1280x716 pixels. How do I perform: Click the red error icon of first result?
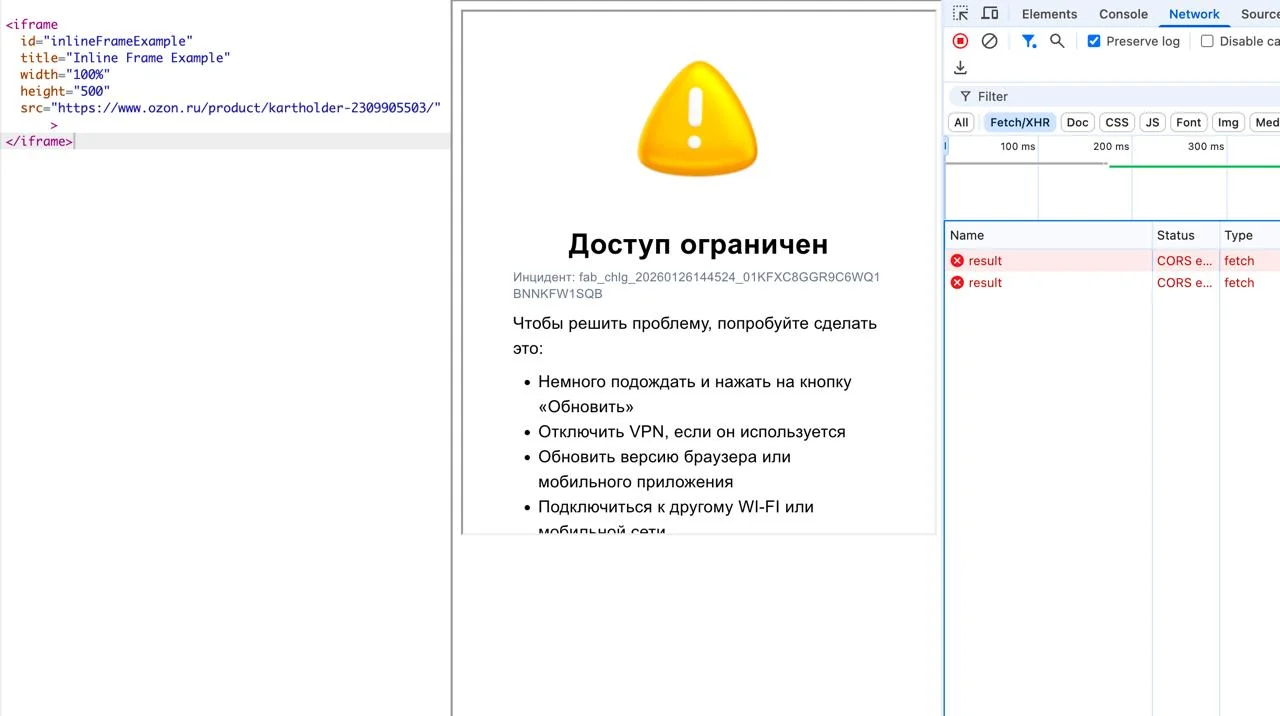[957, 261]
